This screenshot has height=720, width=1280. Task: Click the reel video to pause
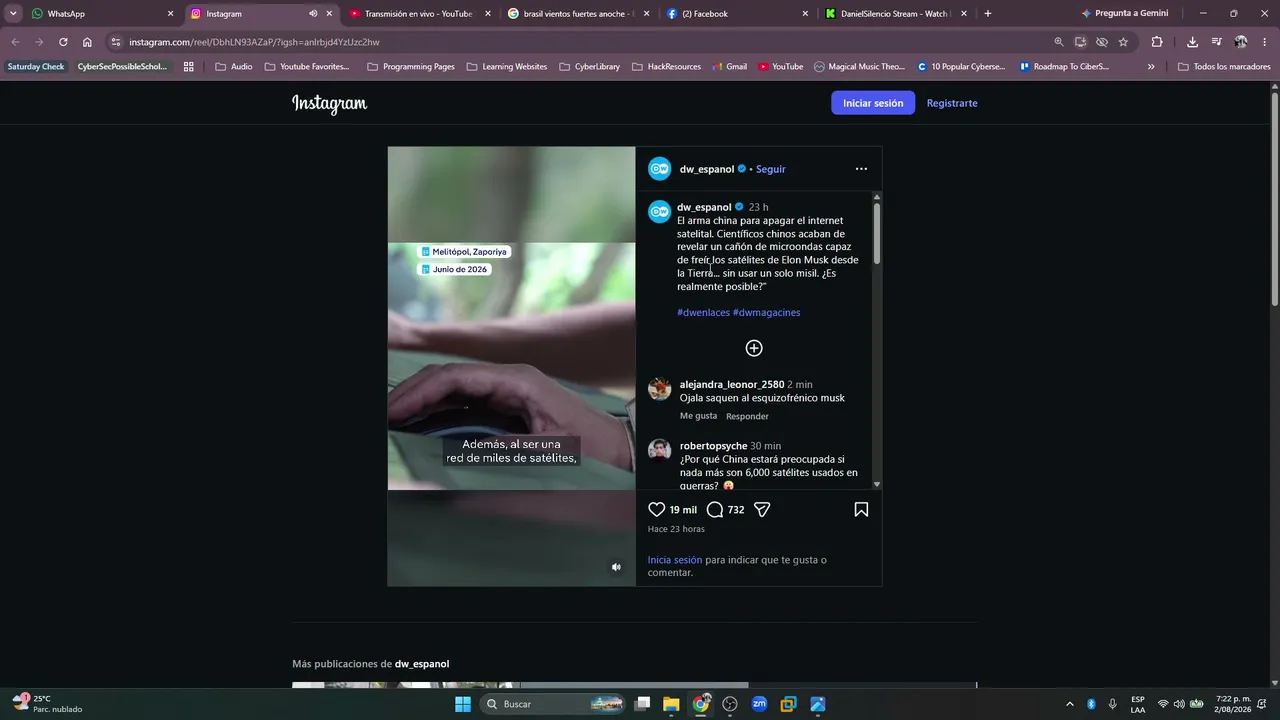(x=511, y=366)
